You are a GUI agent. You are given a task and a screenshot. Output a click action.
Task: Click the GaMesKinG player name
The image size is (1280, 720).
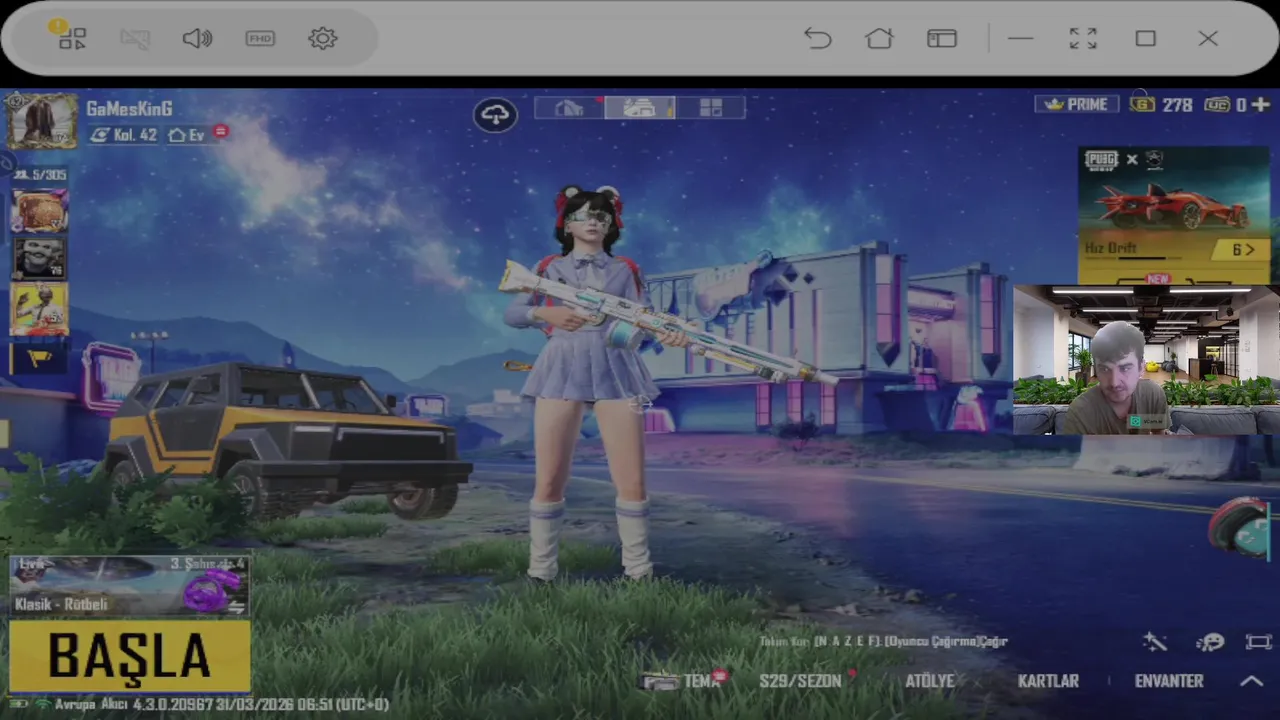coord(129,108)
